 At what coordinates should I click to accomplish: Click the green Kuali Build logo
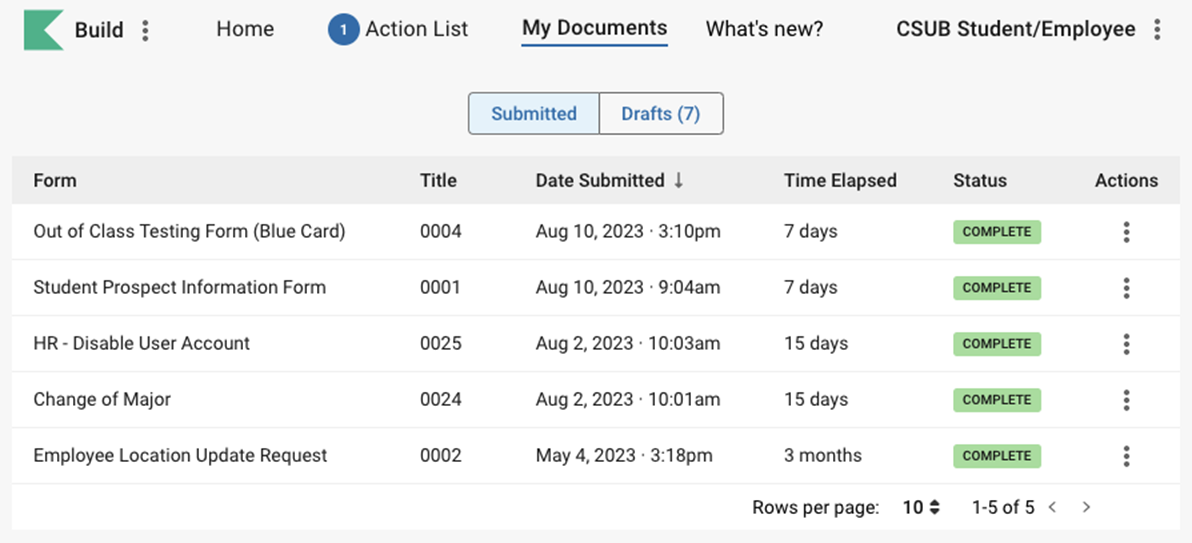43,30
